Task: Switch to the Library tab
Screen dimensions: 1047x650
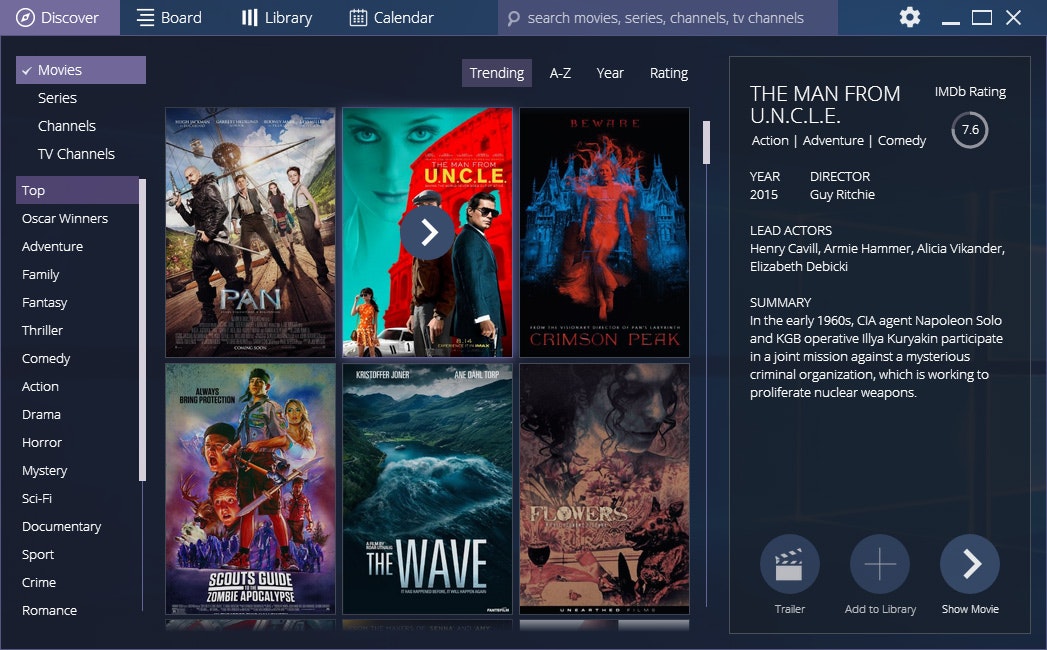Action: 276,17
